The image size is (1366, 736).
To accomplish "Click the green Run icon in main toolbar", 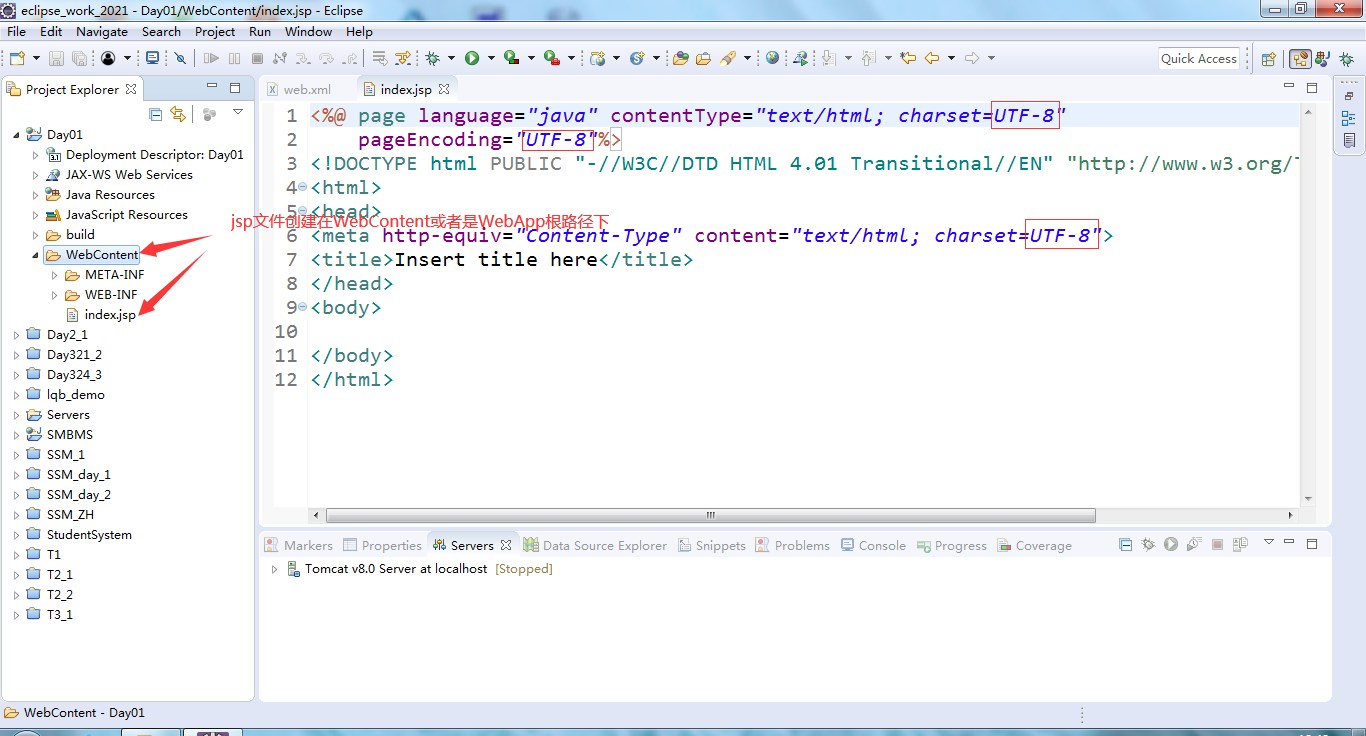I will coord(472,58).
